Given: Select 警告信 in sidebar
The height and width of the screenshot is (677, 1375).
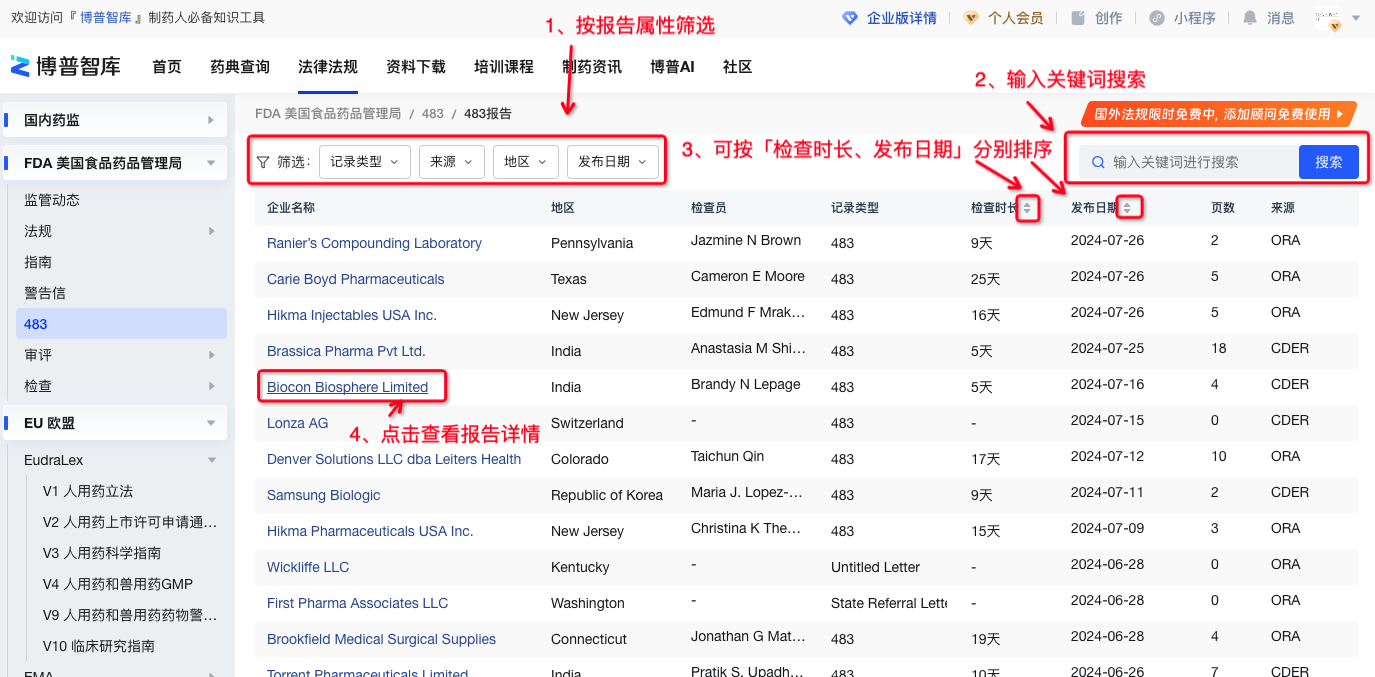Looking at the screenshot, I should point(45,293).
